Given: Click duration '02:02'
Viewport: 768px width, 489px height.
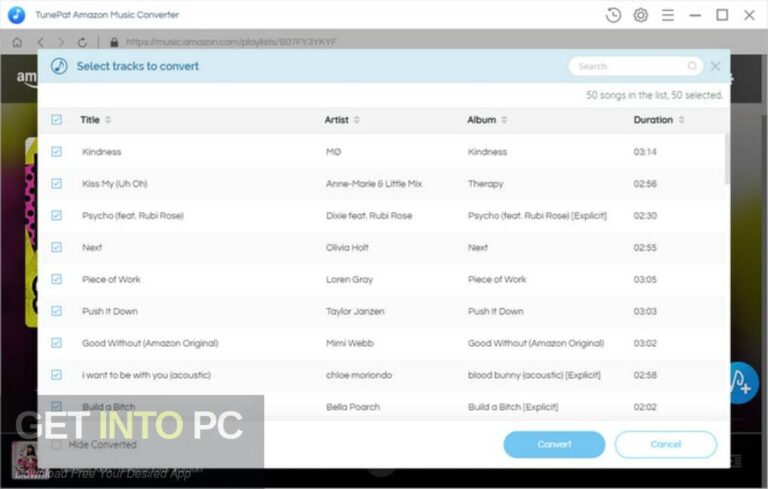Looking at the screenshot, I should tap(645, 407).
